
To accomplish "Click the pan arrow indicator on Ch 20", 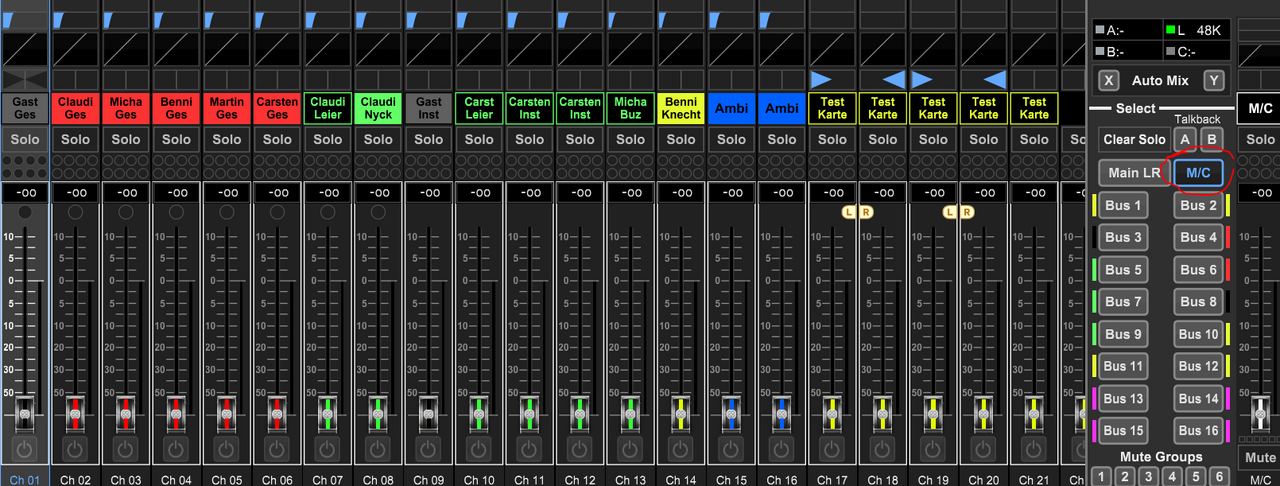I will click(x=995, y=79).
